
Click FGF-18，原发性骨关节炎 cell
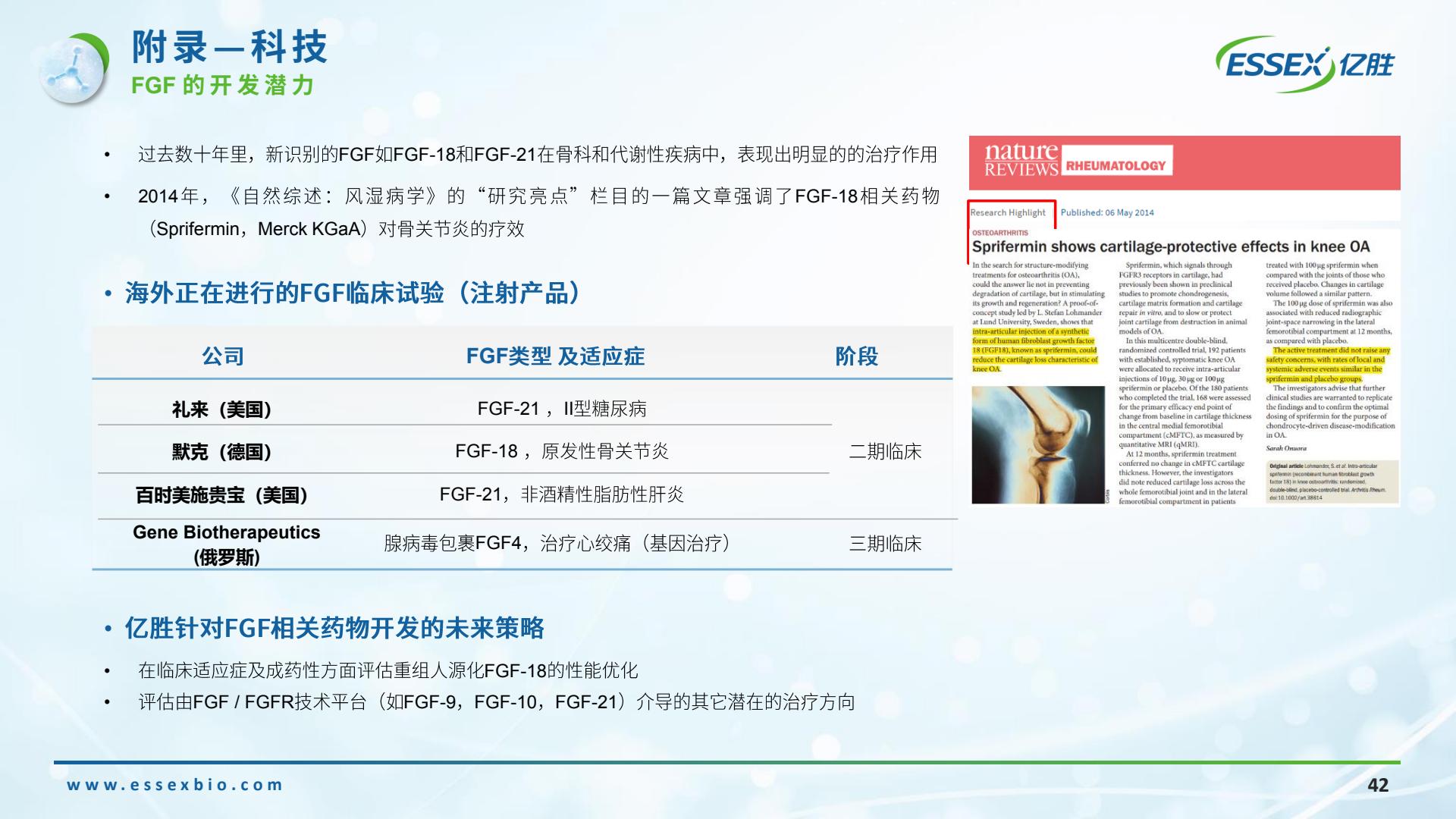click(562, 451)
